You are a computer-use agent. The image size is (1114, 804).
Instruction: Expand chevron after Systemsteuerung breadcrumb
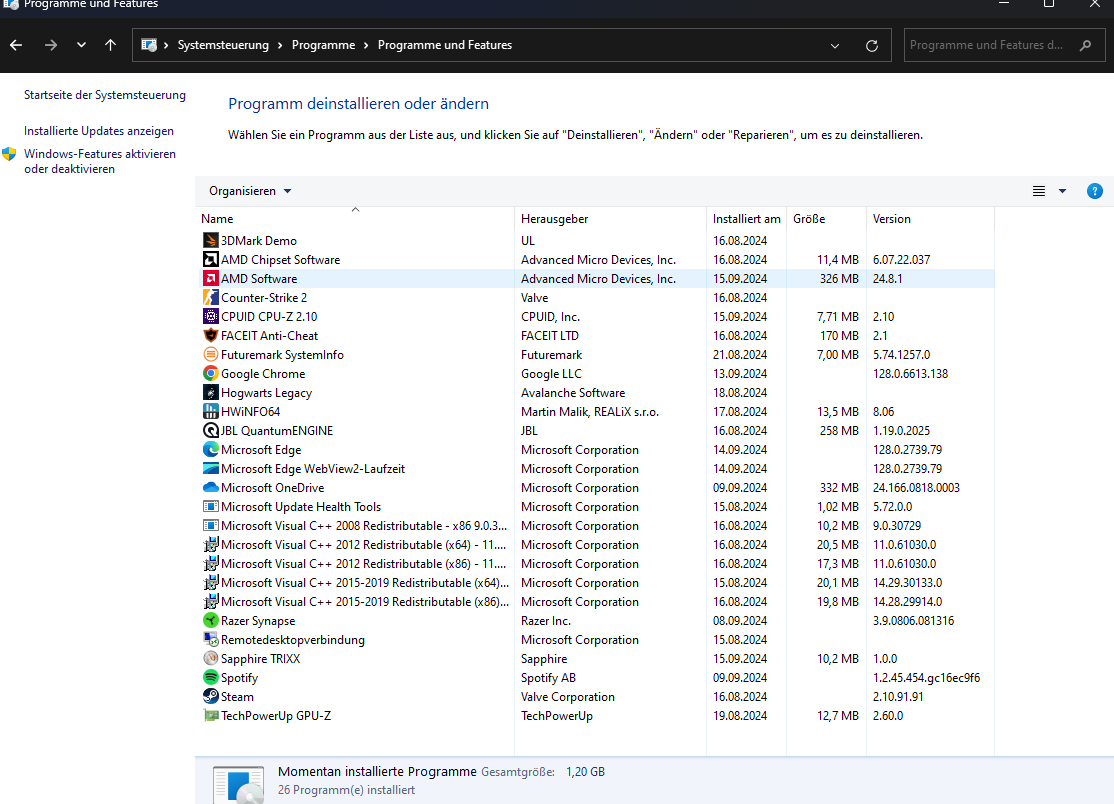tap(280, 45)
